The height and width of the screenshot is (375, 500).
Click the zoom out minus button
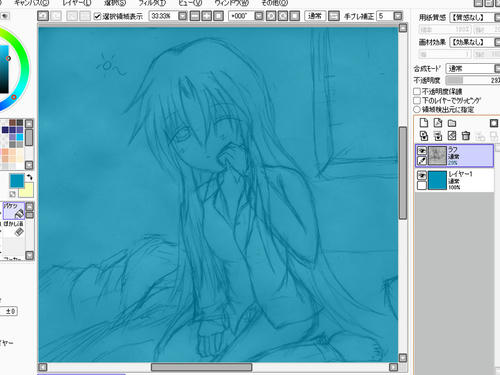195,16
